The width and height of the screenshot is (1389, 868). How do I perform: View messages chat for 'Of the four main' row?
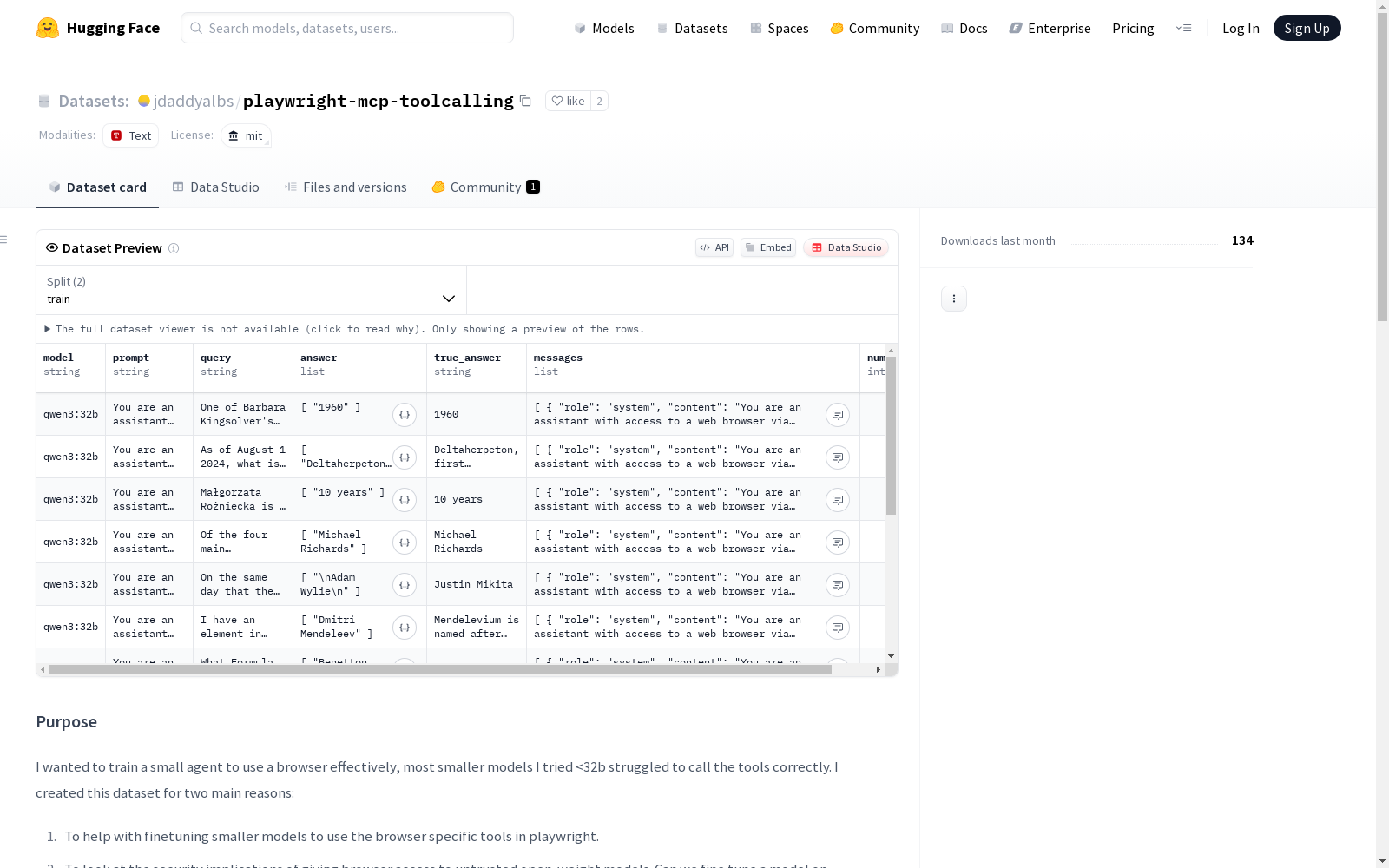838,542
